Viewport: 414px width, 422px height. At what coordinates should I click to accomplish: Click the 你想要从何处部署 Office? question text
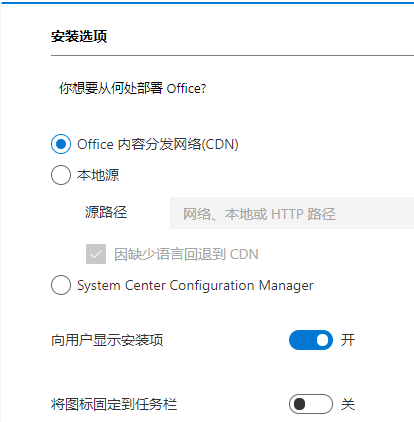point(132,88)
